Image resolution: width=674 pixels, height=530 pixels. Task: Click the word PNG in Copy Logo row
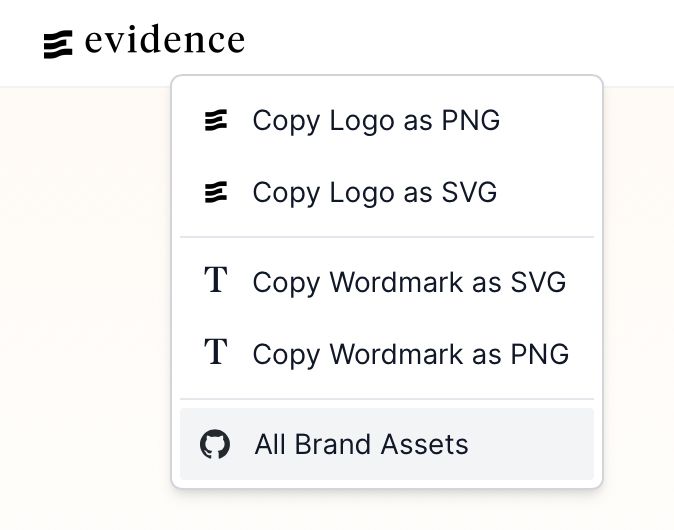471,120
